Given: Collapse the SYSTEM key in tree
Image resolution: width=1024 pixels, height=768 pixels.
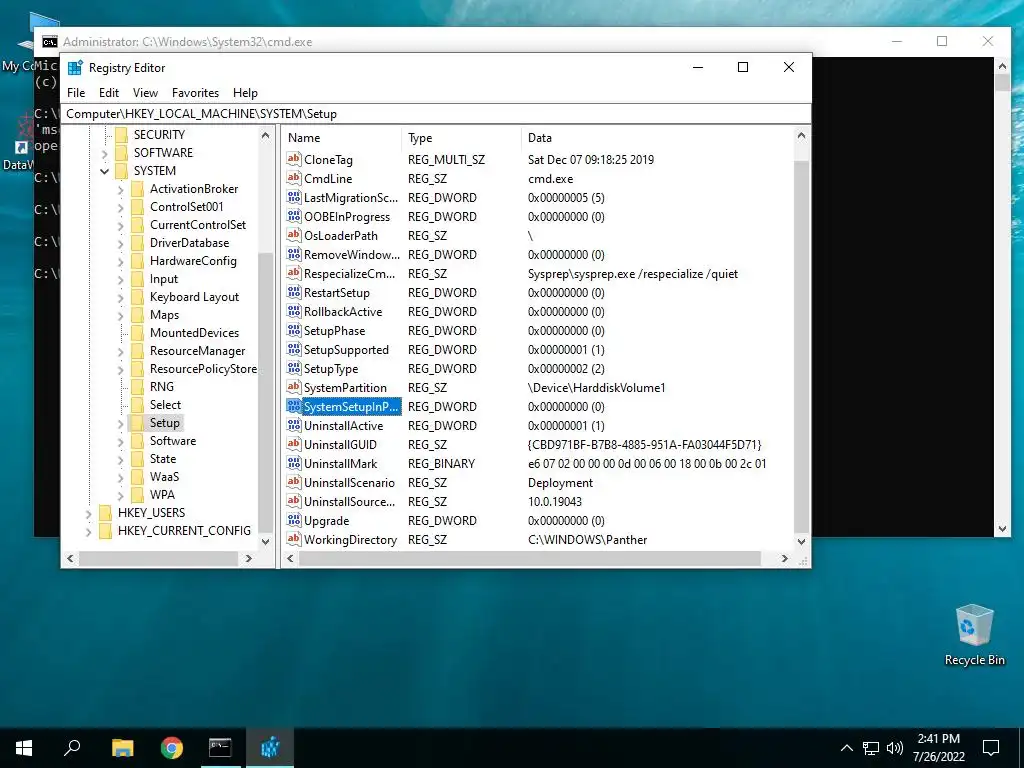Looking at the screenshot, I should click(104, 171).
